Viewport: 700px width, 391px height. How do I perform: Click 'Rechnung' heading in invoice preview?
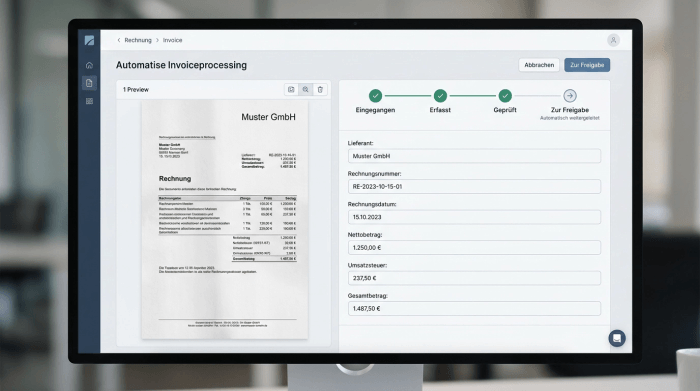click(175, 179)
